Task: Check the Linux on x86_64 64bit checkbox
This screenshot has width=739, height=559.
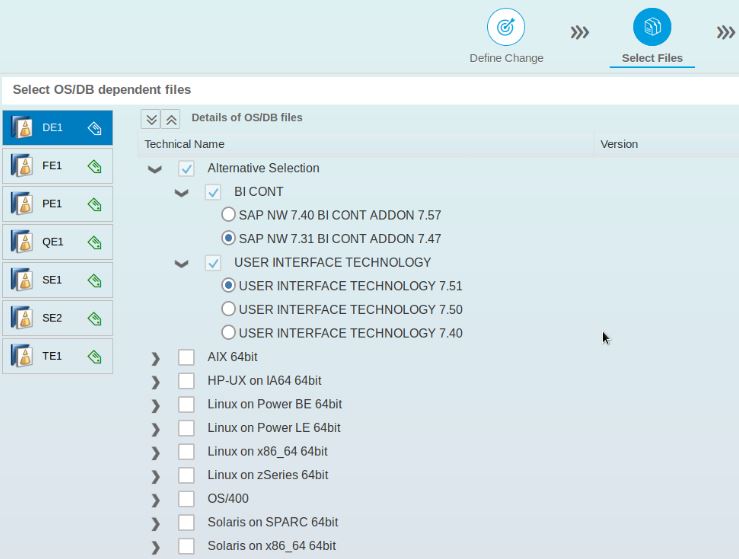Action: click(x=186, y=451)
